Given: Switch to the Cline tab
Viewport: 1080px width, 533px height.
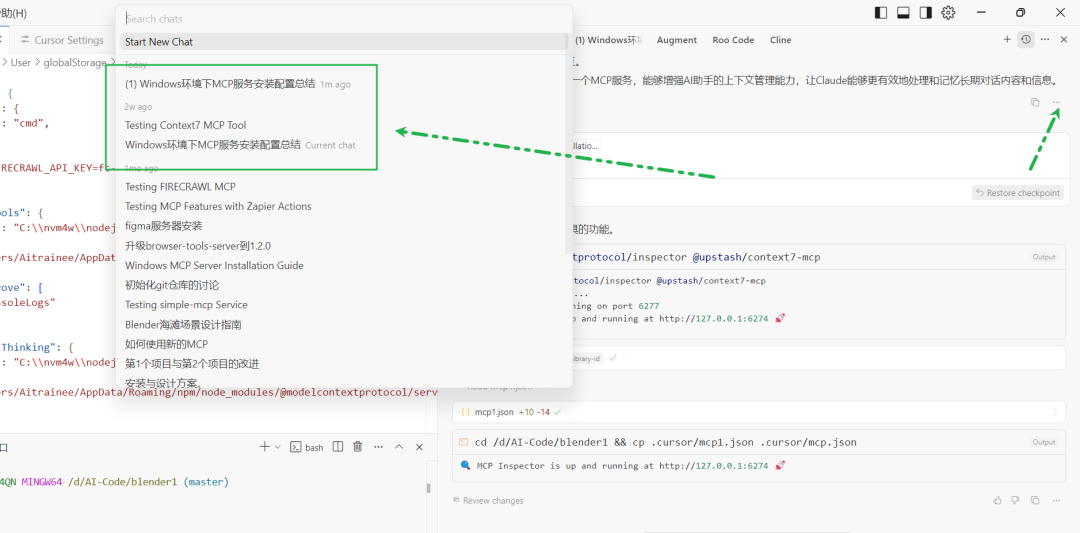Looking at the screenshot, I should click(x=780, y=40).
